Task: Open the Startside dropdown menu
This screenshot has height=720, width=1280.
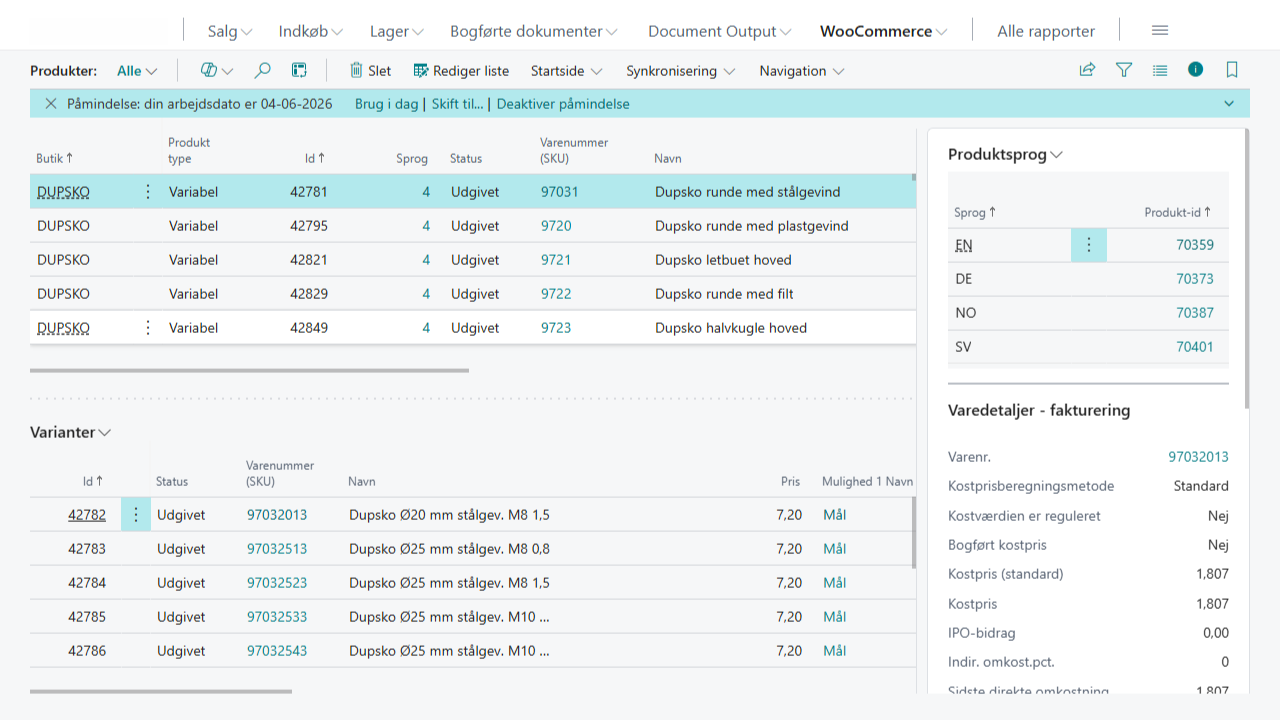Action: (567, 71)
